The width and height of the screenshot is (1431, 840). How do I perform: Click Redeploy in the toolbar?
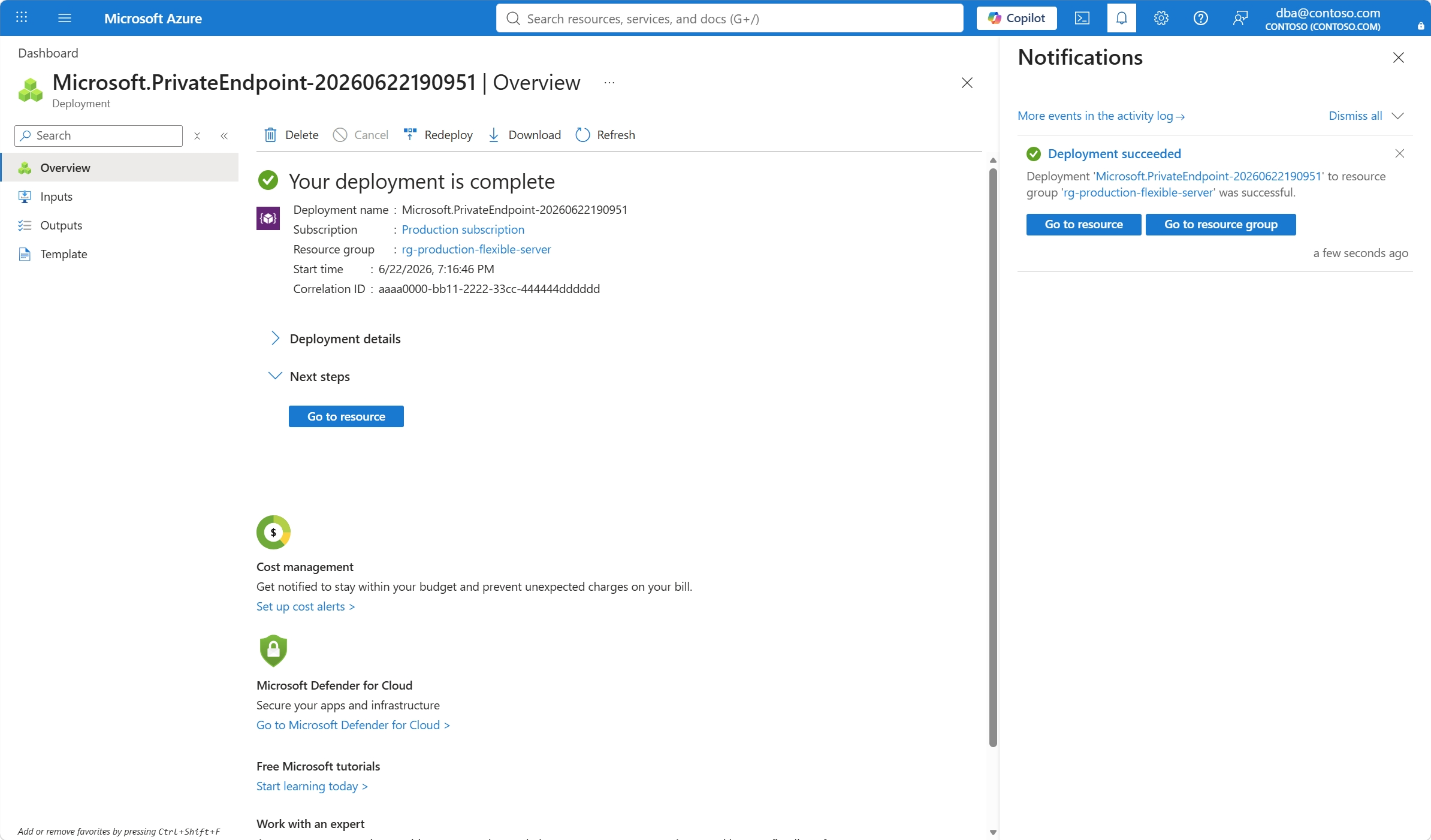point(438,135)
